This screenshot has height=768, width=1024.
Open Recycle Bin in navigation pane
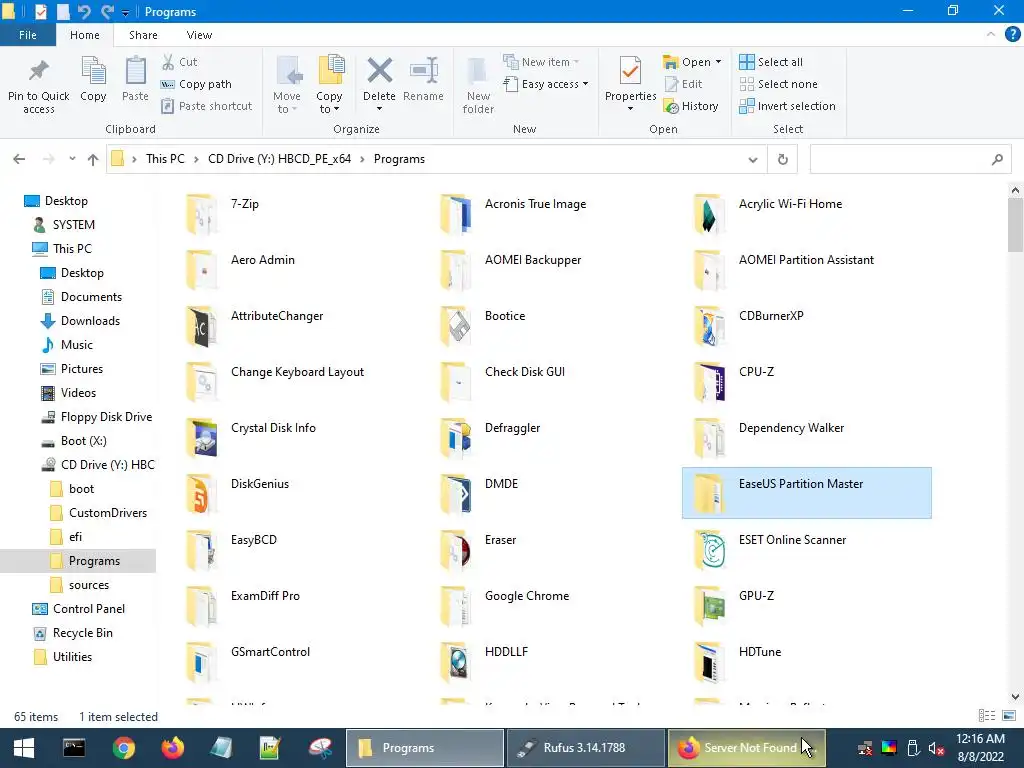tap(82, 633)
